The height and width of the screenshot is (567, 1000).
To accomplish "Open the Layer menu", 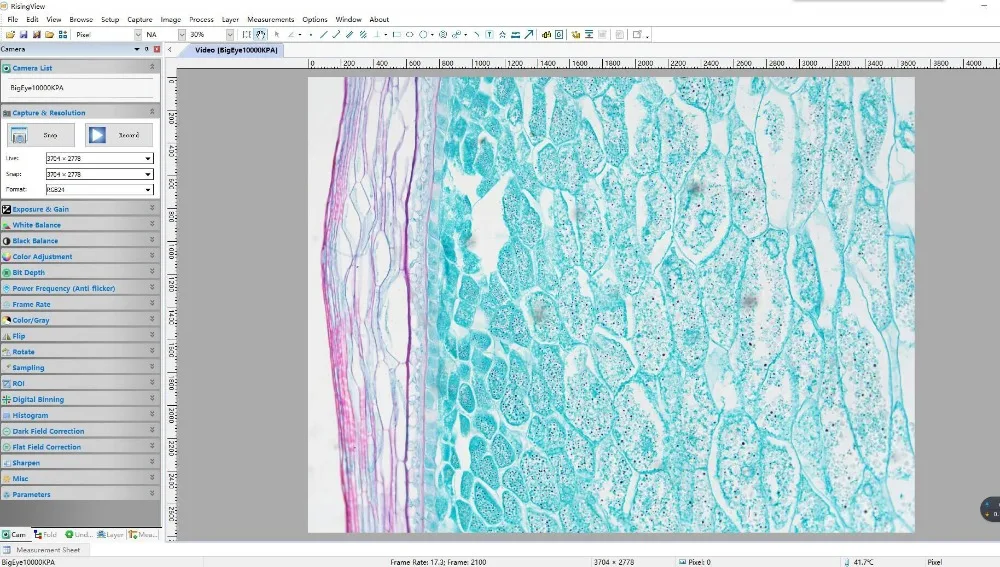I will pyautogui.click(x=230, y=19).
